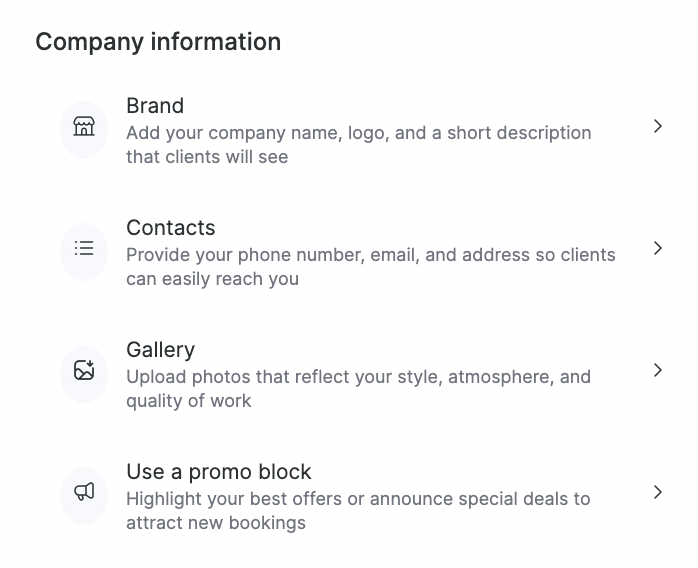Select the Brand title
This screenshot has width=698, height=568.
coord(155,106)
